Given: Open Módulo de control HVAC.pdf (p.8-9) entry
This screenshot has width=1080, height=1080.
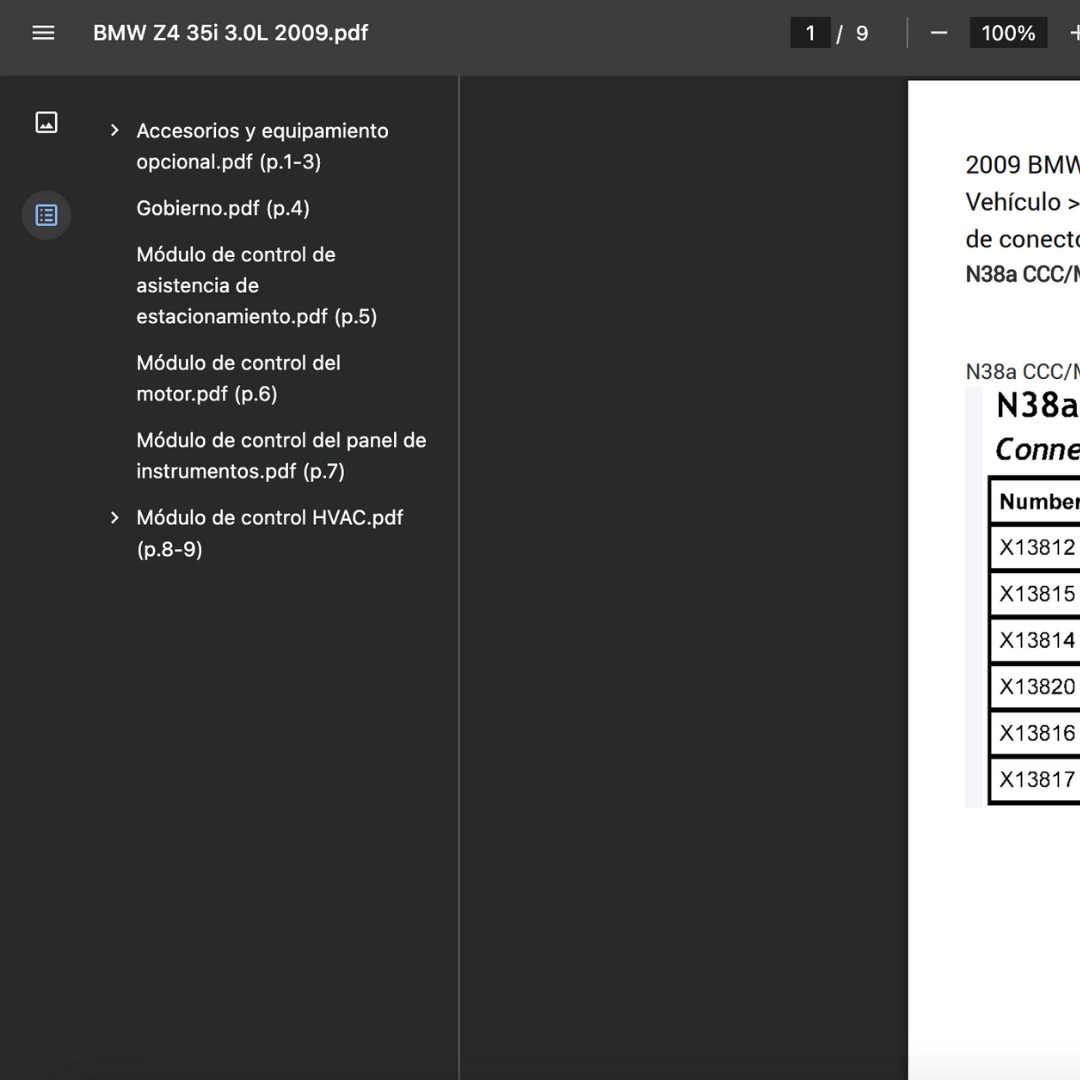Looking at the screenshot, I should [x=269, y=533].
